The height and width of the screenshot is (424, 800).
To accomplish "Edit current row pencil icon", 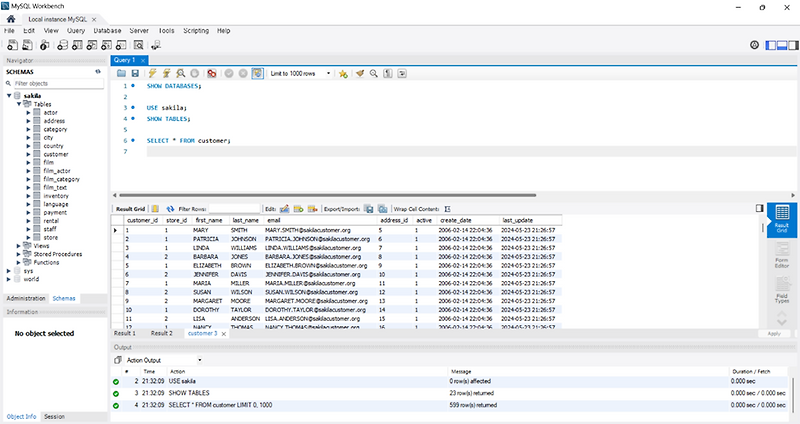I will [x=285, y=209].
